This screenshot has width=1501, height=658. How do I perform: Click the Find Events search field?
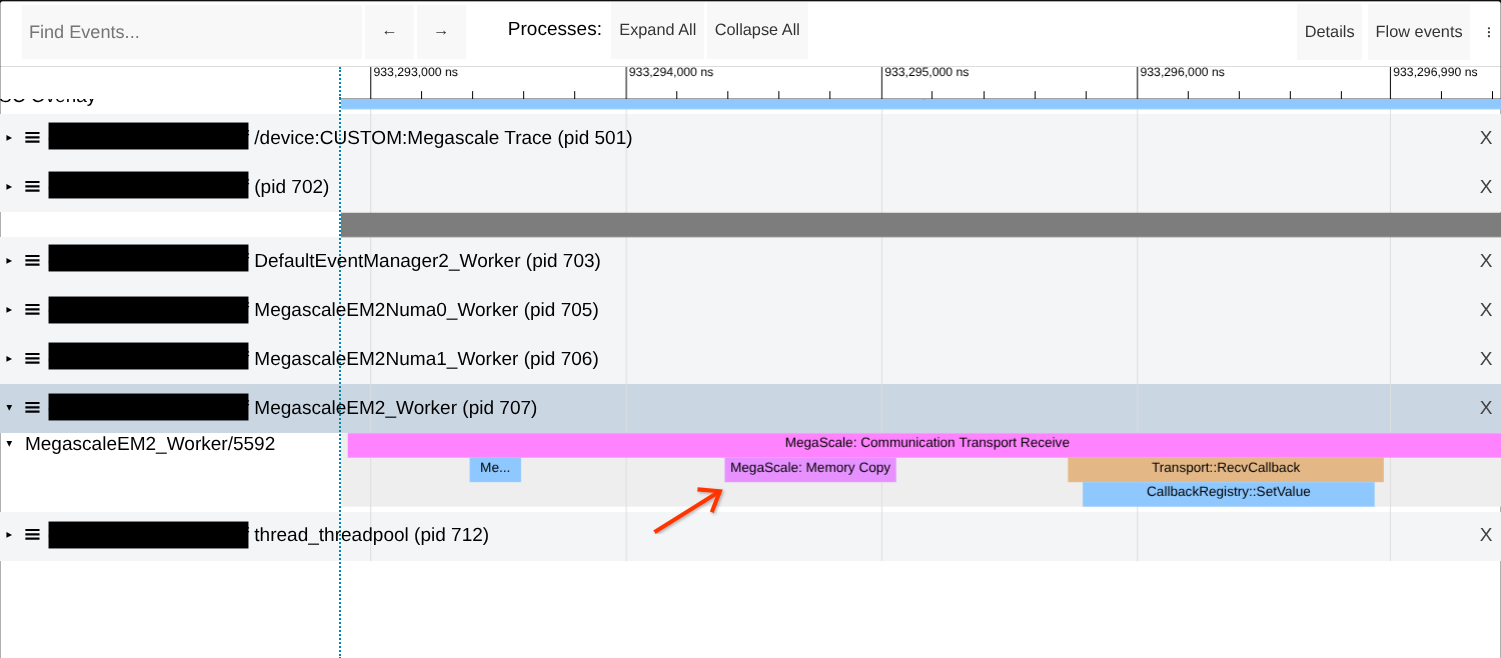(x=190, y=31)
